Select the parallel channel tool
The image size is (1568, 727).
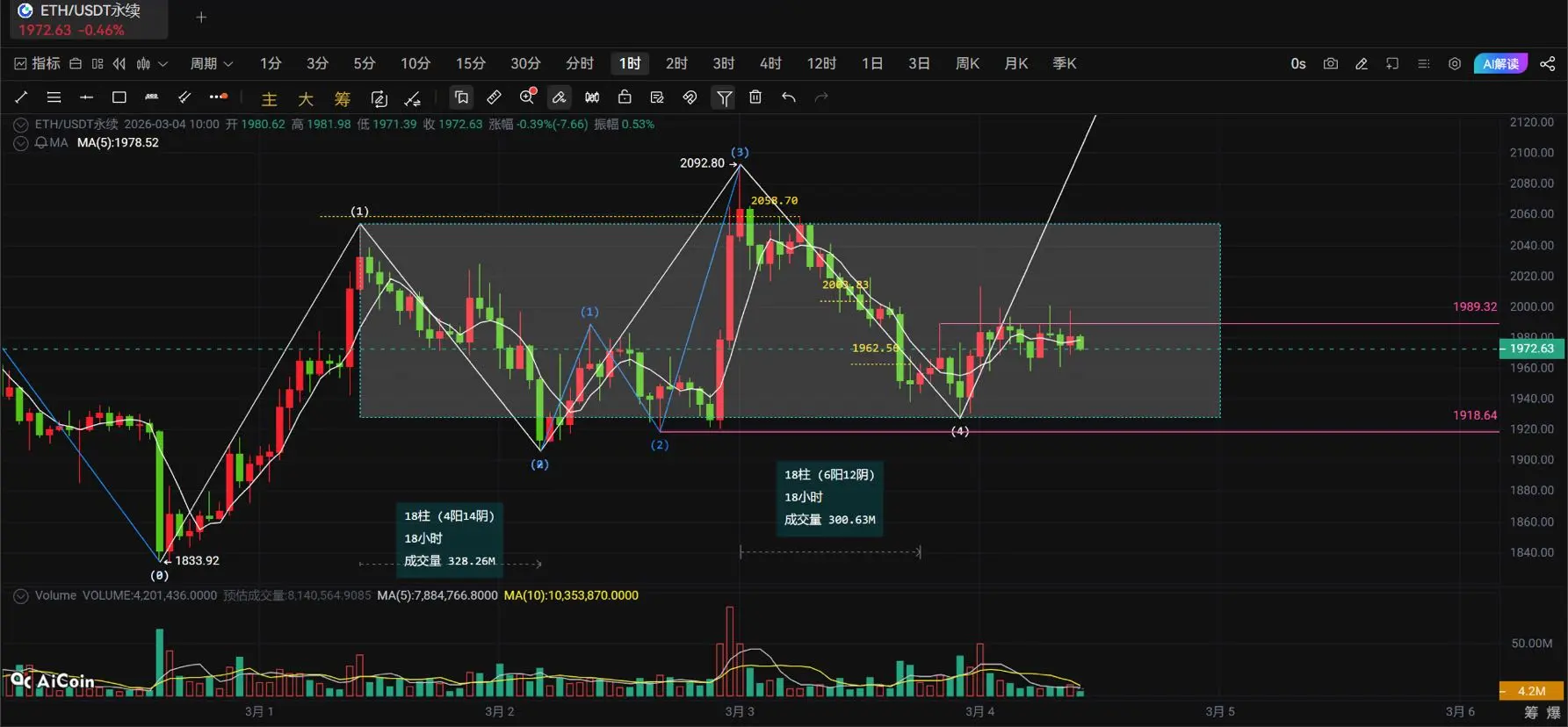pos(184,97)
